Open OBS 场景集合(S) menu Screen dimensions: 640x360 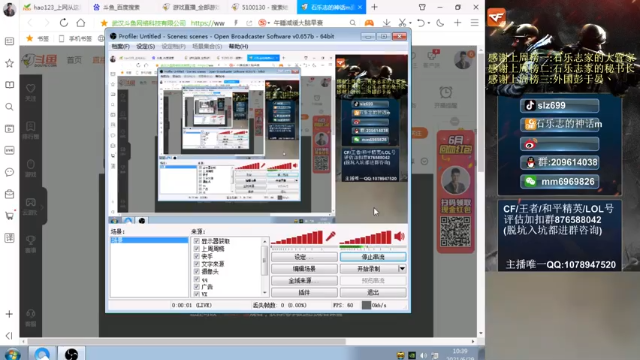click(207, 47)
